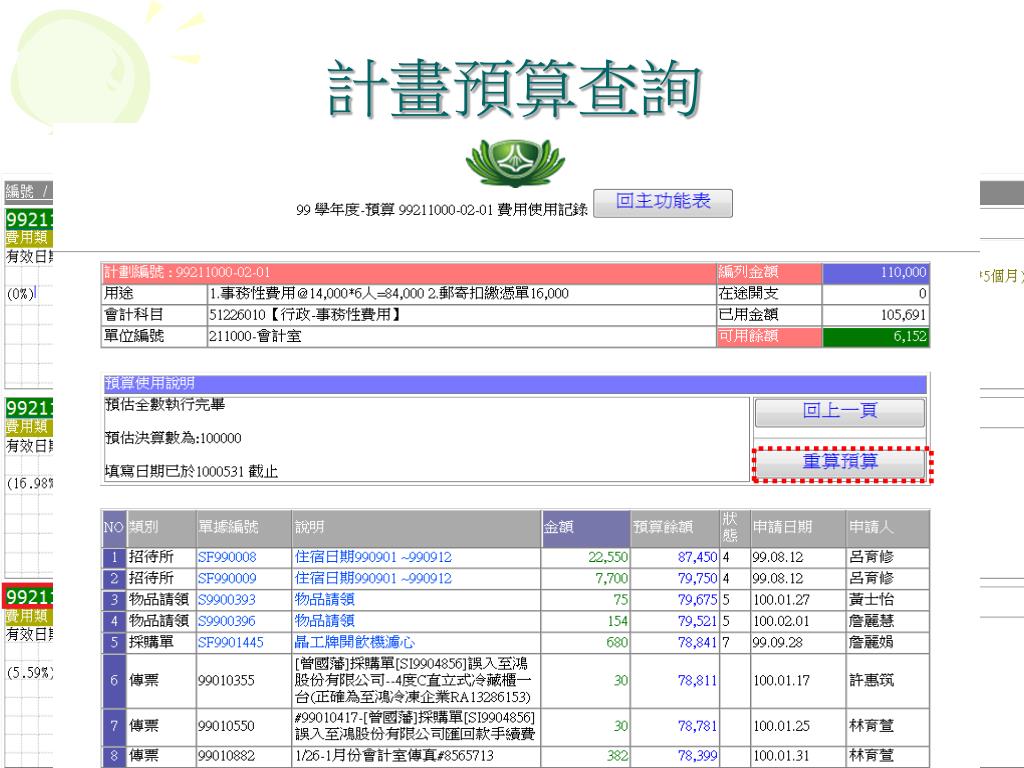Open document link SF990009
The image size is (1024, 768).
pos(227,578)
